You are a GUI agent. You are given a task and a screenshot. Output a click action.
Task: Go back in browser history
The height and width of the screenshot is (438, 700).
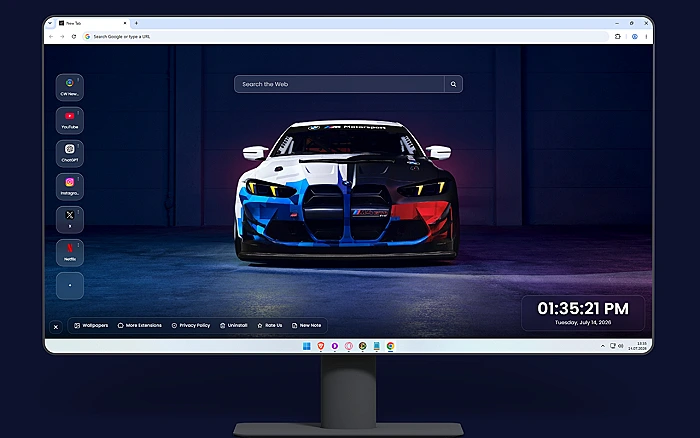(x=51, y=37)
